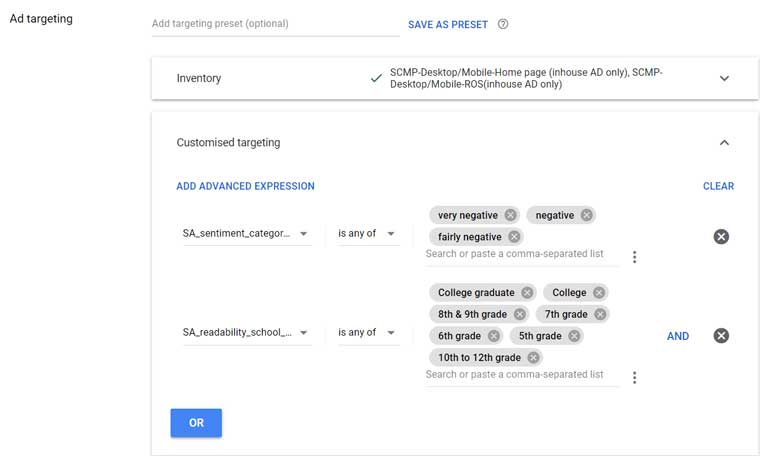Remove the 'fairly negative' chip
Image resolution: width=760 pixels, height=456 pixels.
(x=514, y=236)
